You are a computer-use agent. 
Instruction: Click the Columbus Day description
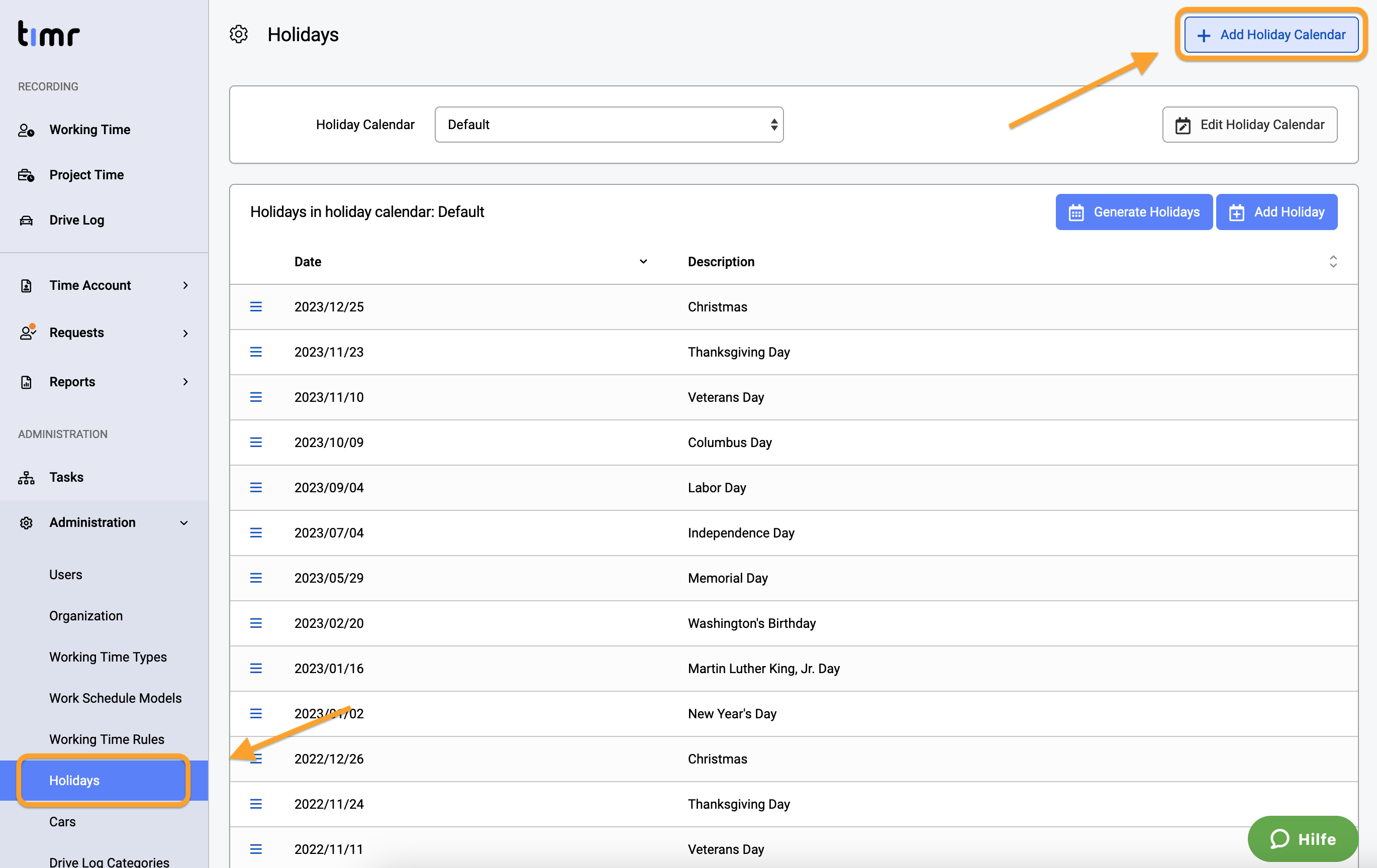pos(730,442)
